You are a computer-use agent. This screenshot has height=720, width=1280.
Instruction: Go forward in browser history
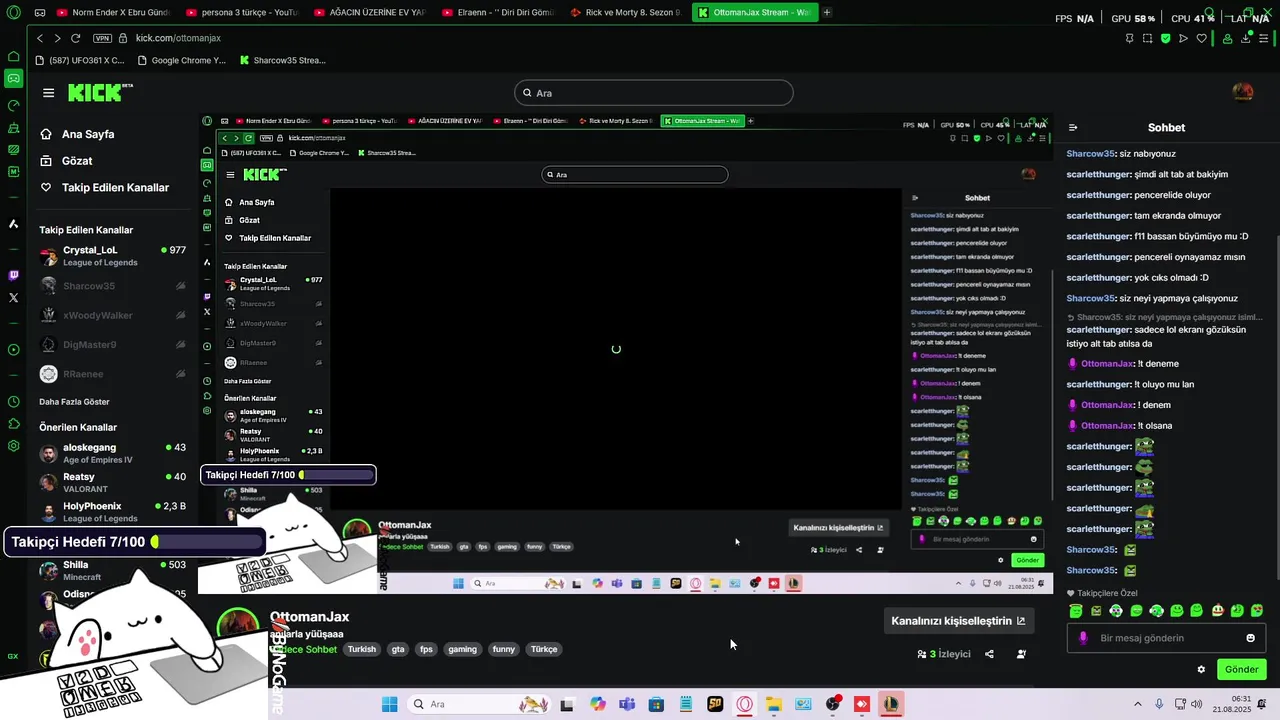[57, 38]
